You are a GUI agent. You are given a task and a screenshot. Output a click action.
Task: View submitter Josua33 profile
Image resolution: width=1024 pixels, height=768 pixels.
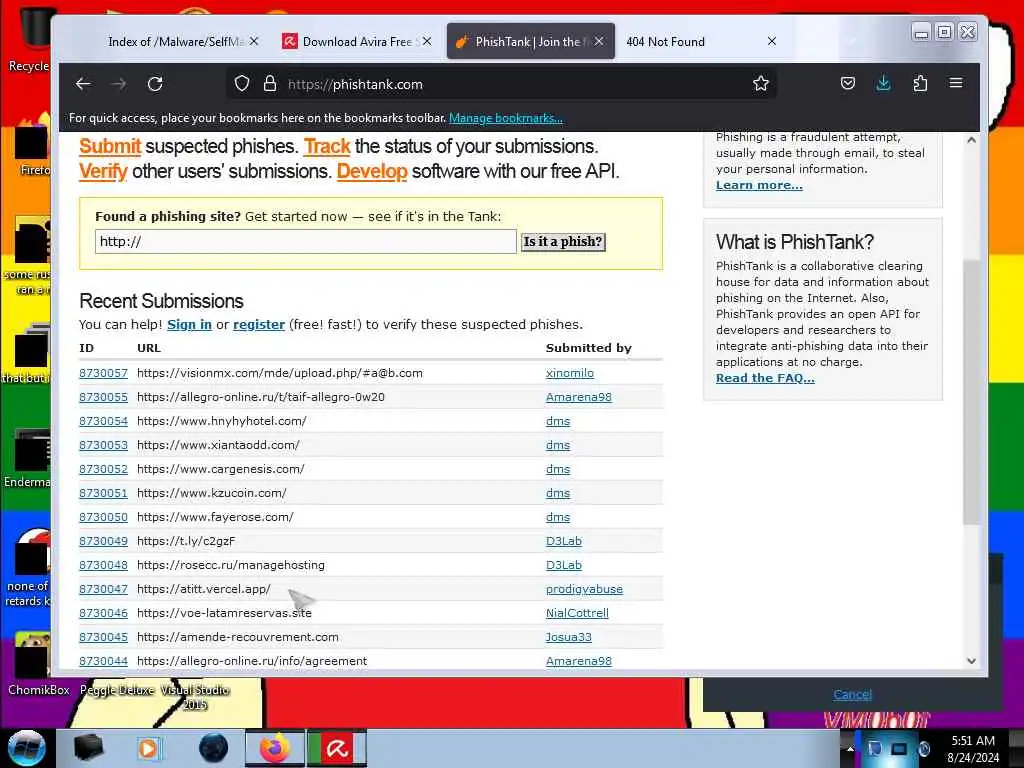[x=568, y=637]
